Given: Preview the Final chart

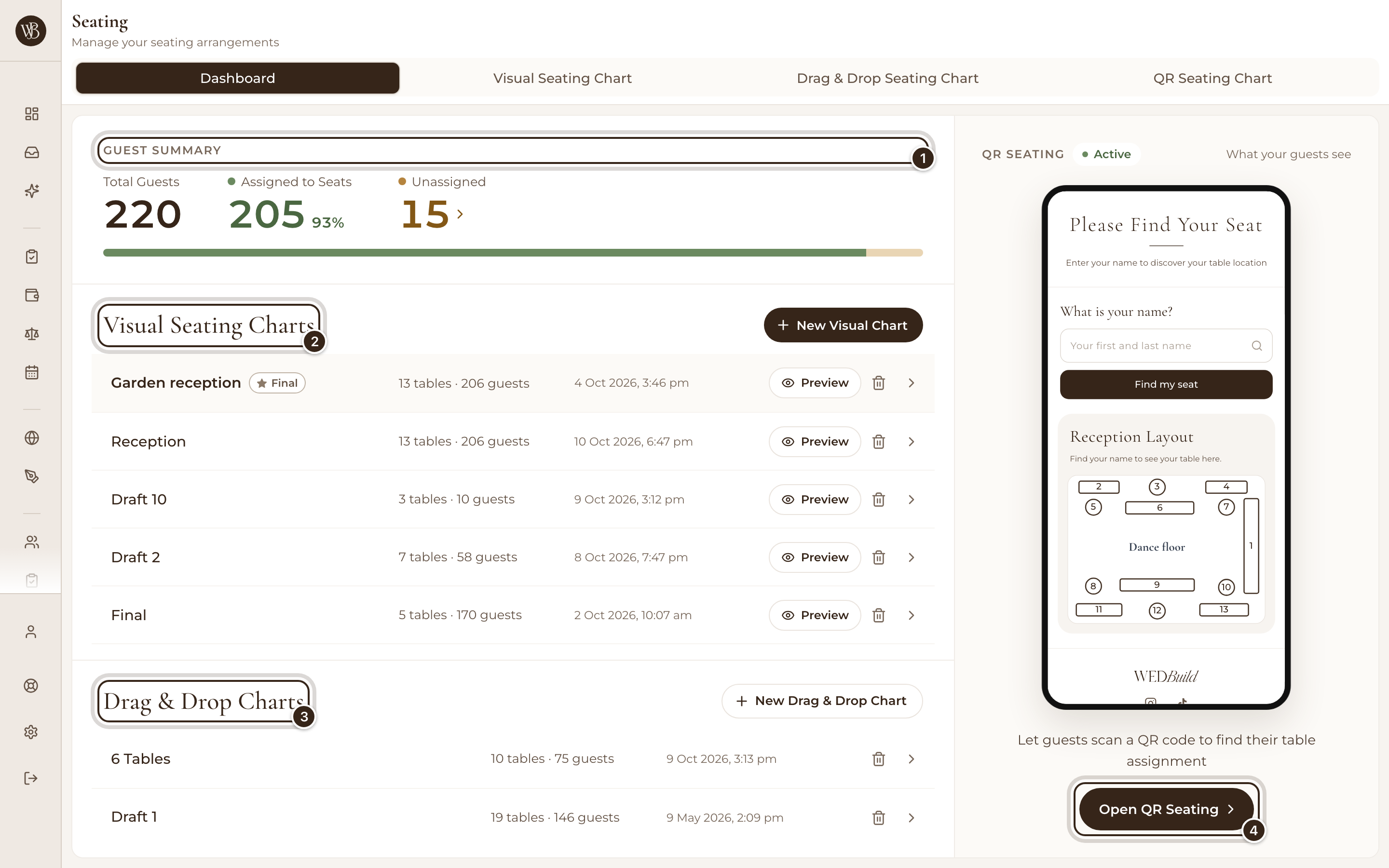Looking at the screenshot, I should [x=815, y=615].
